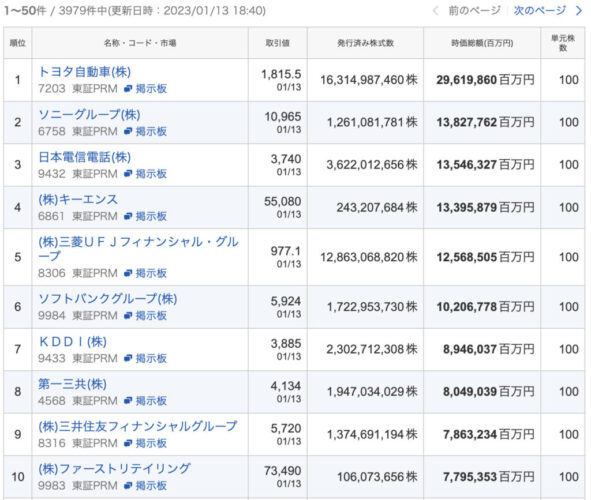Screen dimensions: 591x500
Task: Select the update timestamp 2023/01/13 18:40
Action: click(213, 11)
